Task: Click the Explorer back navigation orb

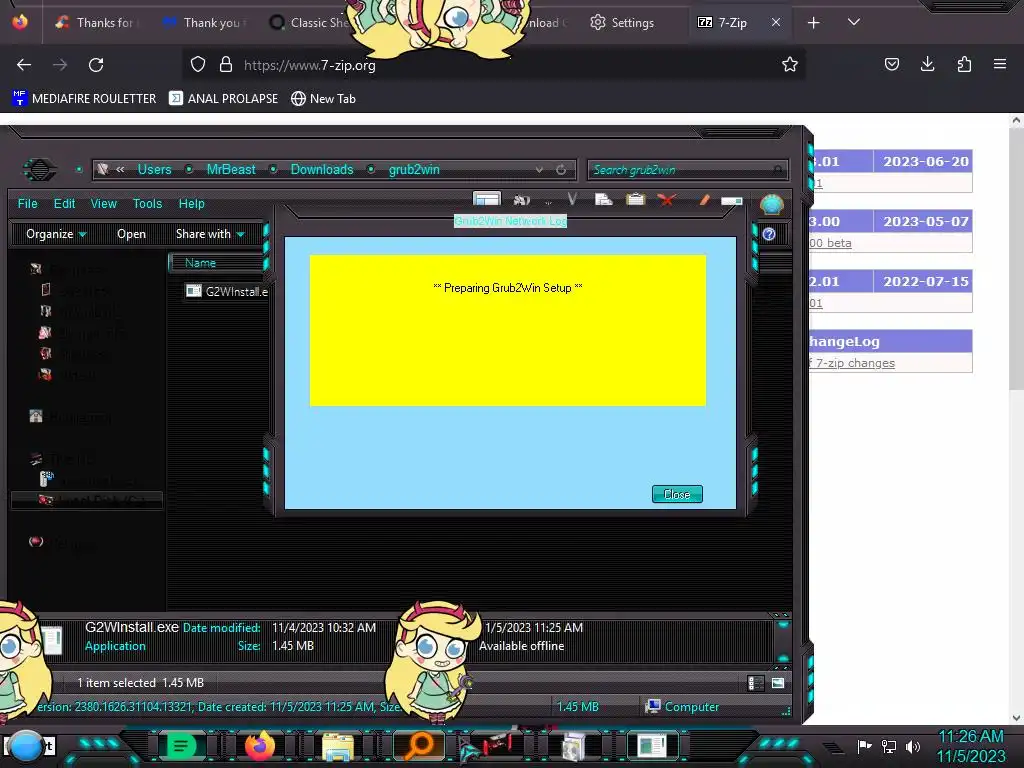Action: (40, 170)
